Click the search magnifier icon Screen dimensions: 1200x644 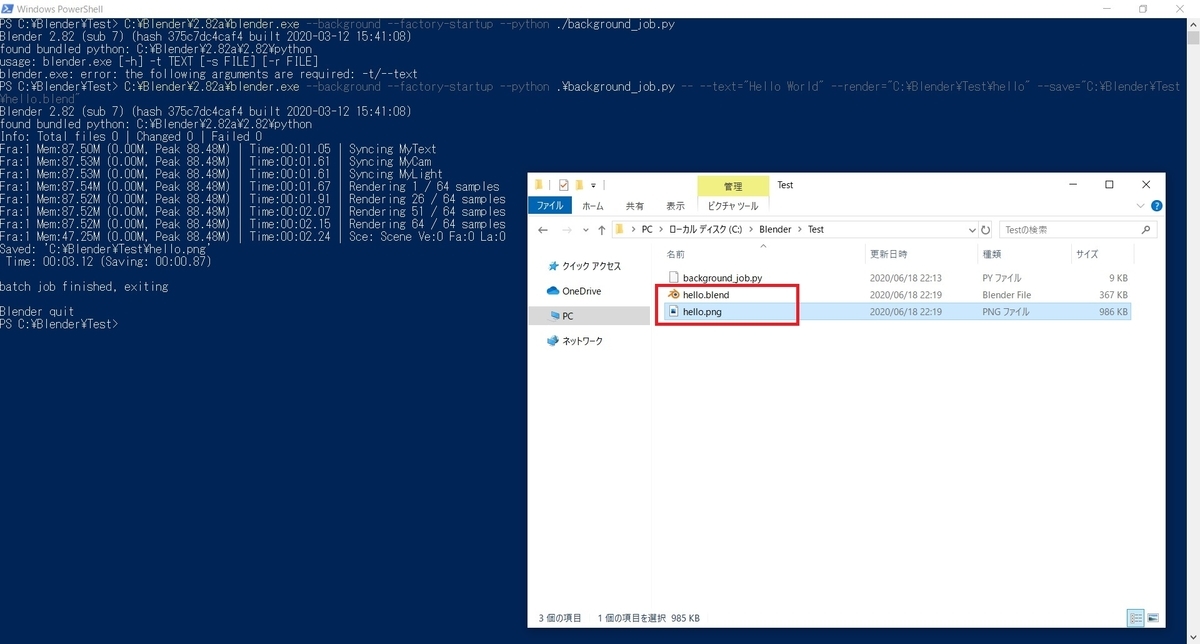tap(1148, 229)
